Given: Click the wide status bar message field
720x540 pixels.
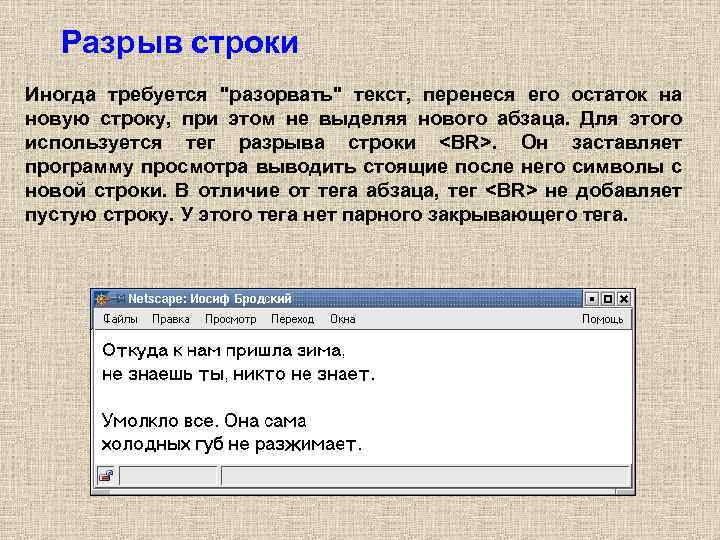Looking at the screenshot, I should 425,476.
